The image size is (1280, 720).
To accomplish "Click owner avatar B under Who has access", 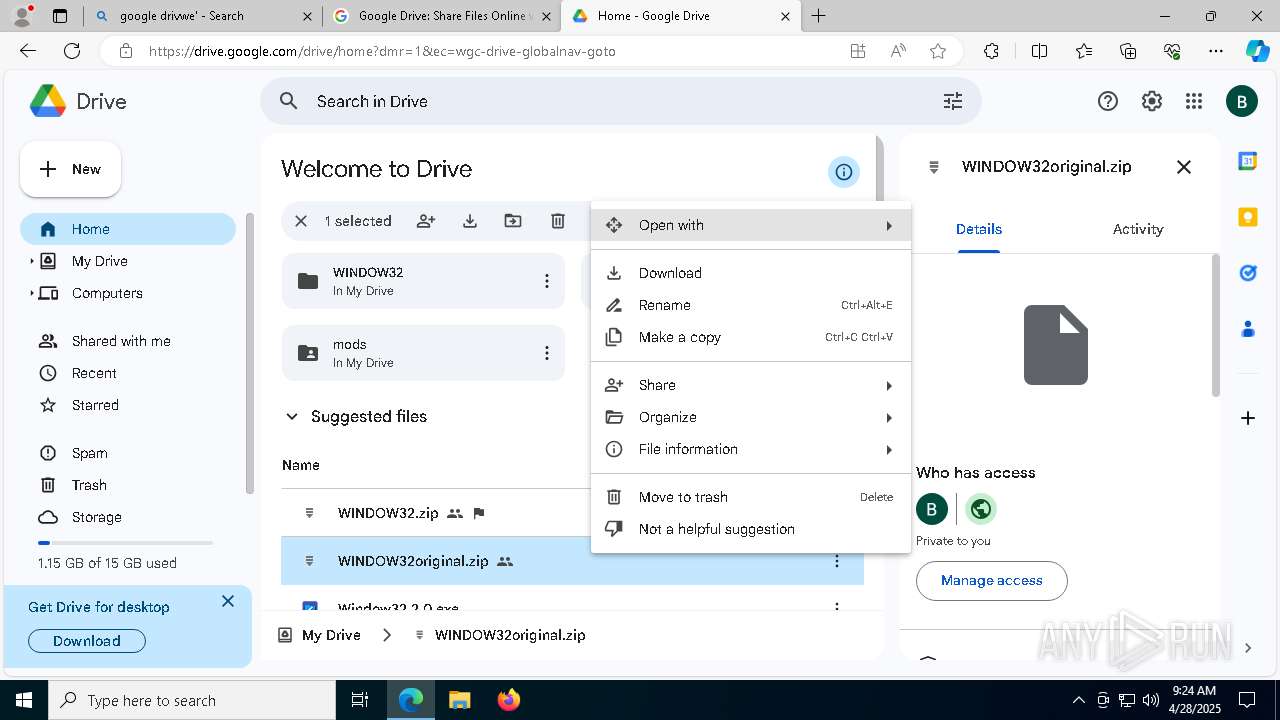I will coord(932,509).
